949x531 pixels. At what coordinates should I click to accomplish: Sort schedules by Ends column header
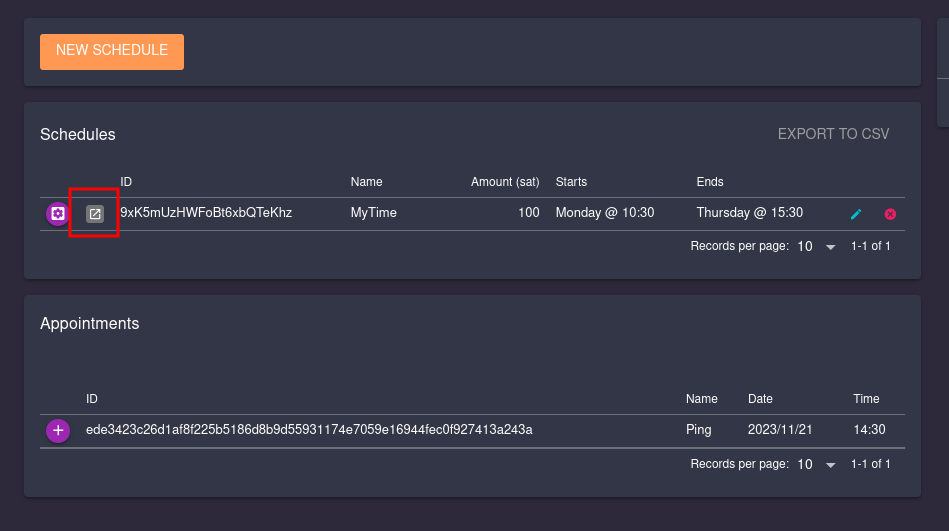pyautogui.click(x=710, y=182)
